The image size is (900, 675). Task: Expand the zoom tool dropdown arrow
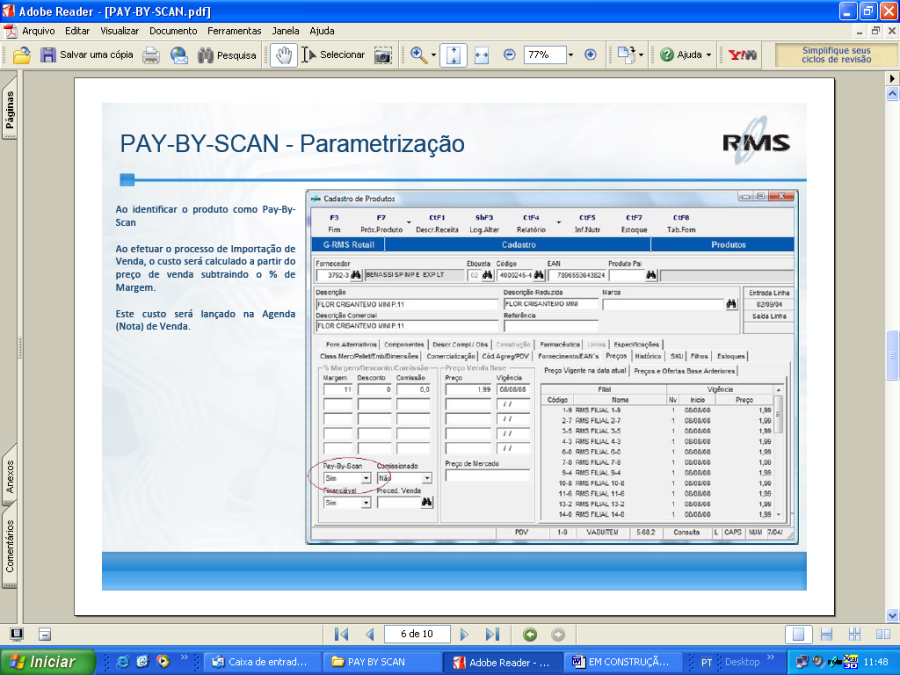coord(433,56)
